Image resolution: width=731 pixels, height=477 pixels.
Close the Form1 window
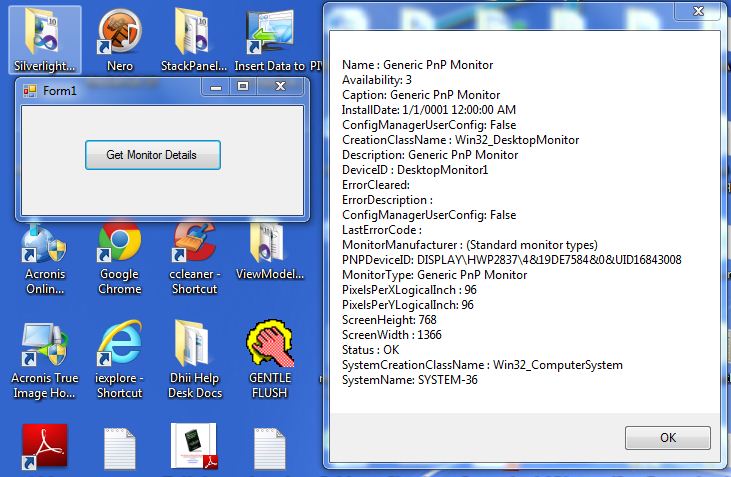point(280,87)
